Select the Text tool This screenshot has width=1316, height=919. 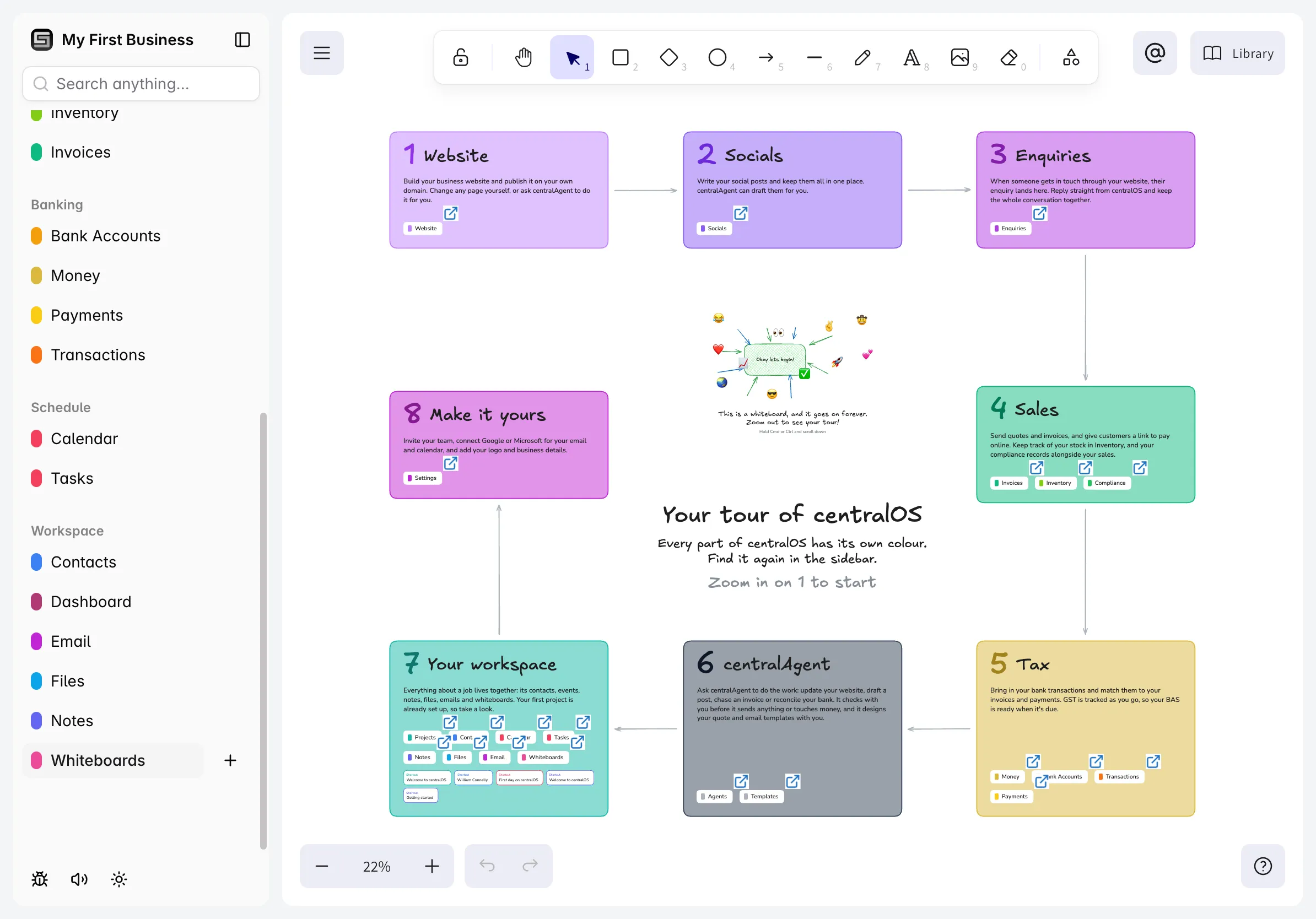pos(912,57)
